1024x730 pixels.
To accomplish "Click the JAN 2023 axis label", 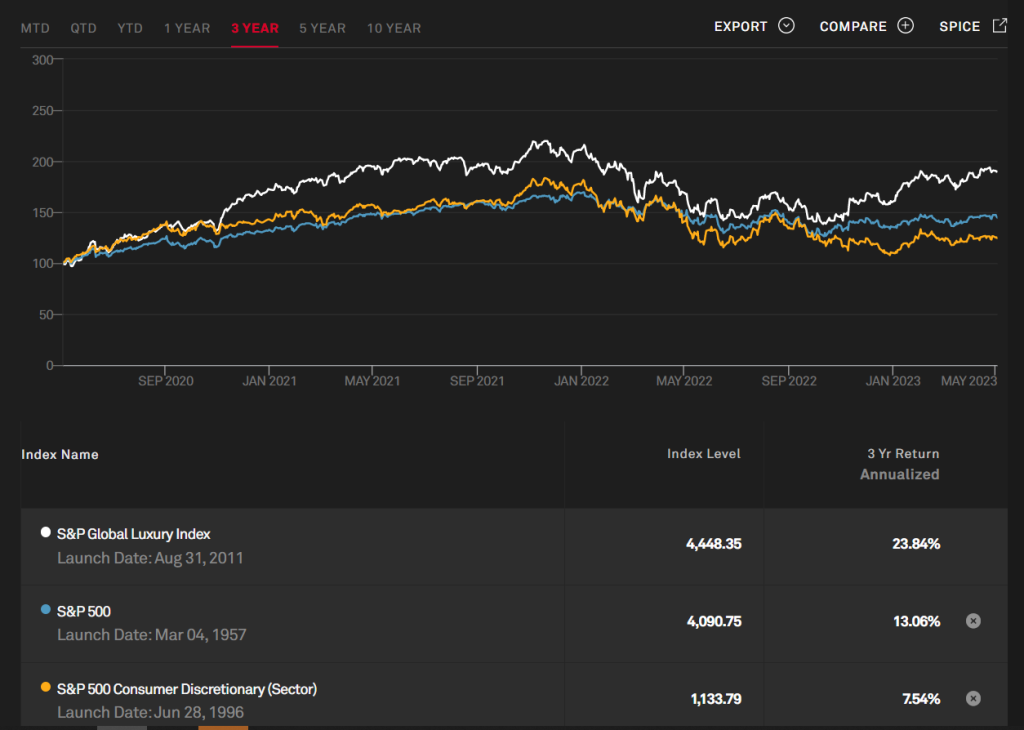I will (893, 381).
